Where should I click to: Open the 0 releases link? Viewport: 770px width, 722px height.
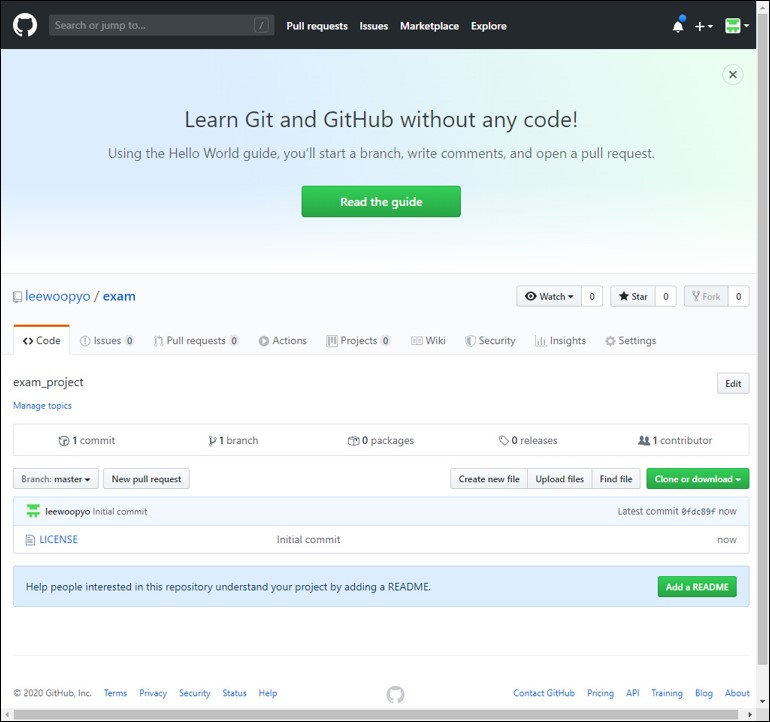pyautogui.click(x=528, y=441)
